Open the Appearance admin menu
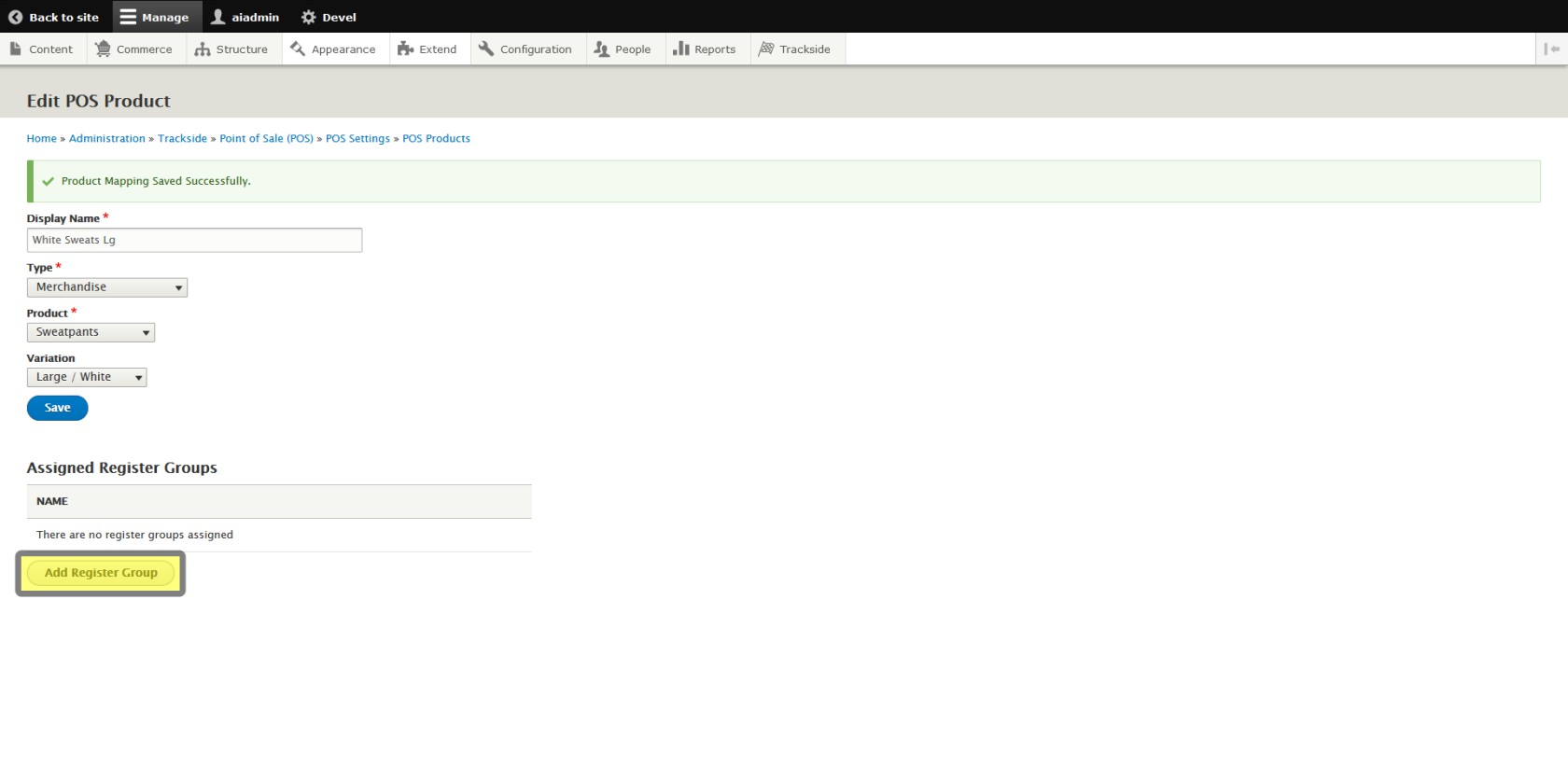Screen dimensions: 1568x781 pyautogui.click(x=334, y=49)
